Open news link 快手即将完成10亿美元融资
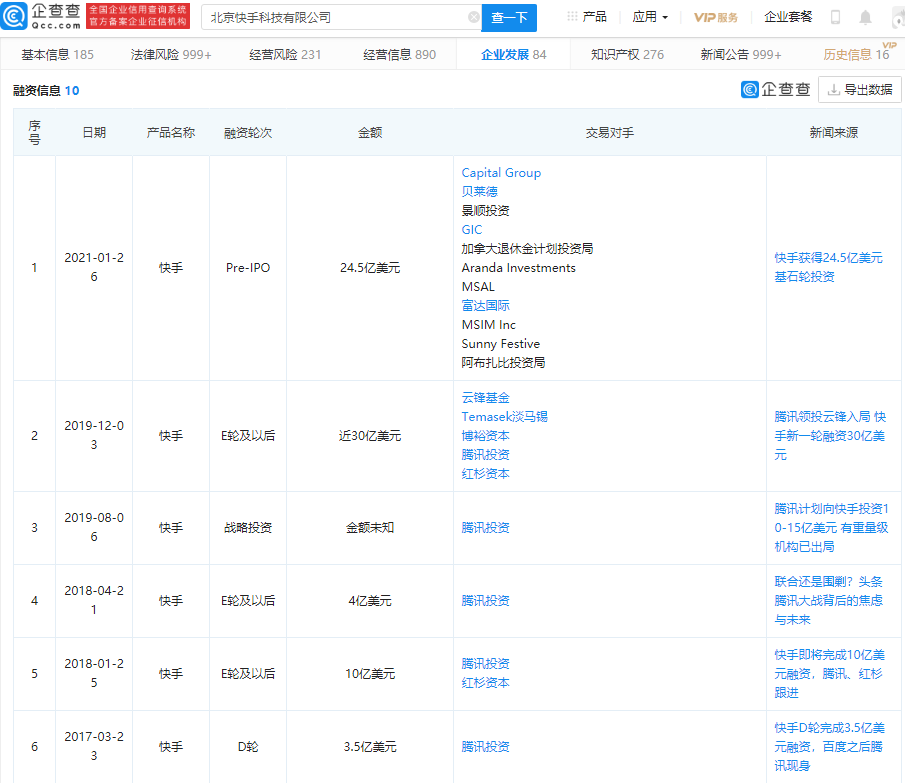Viewport: 905px width, 783px height. click(x=829, y=673)
